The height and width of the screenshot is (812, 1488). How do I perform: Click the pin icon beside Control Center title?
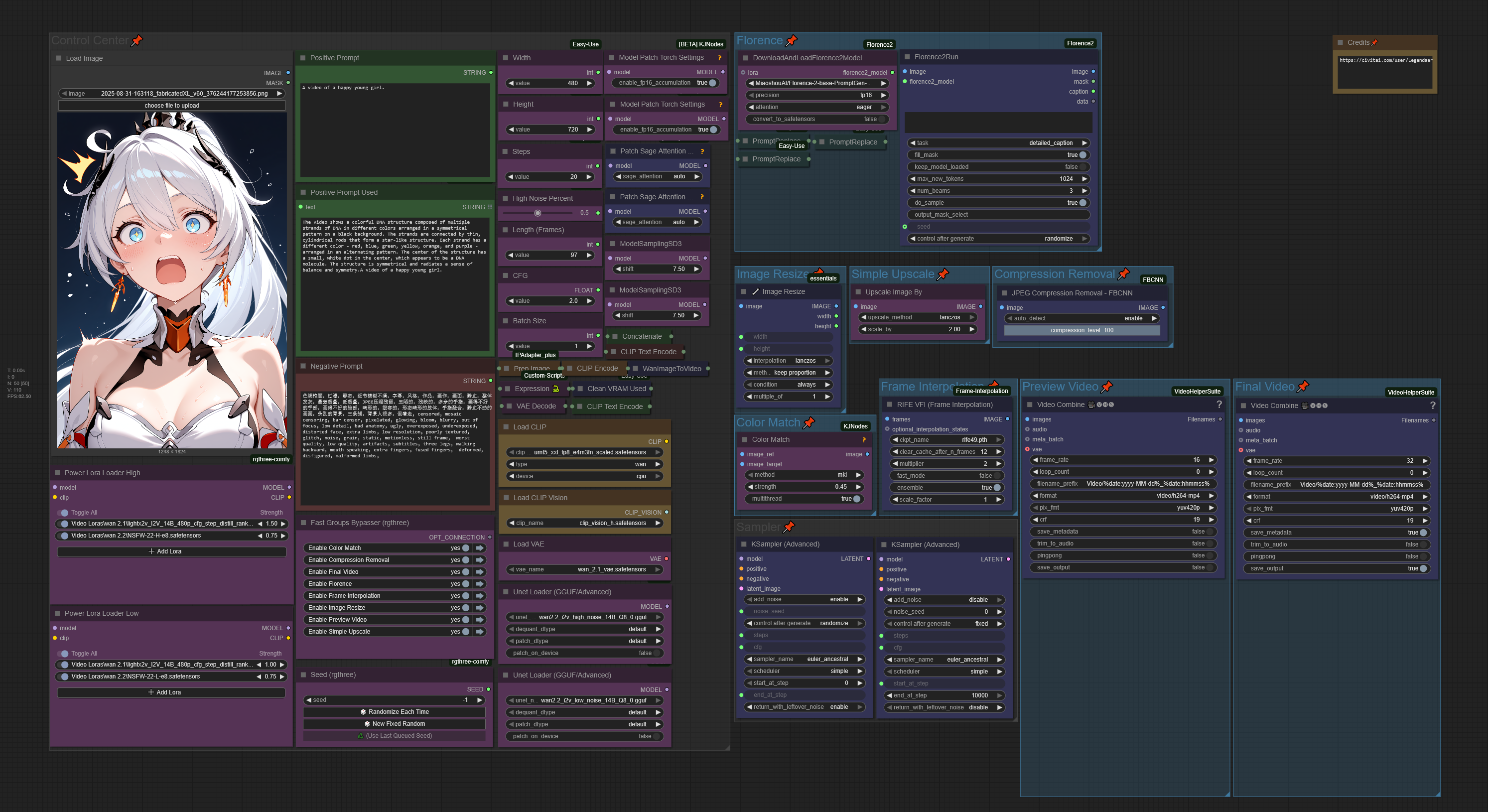pos(137,40)
